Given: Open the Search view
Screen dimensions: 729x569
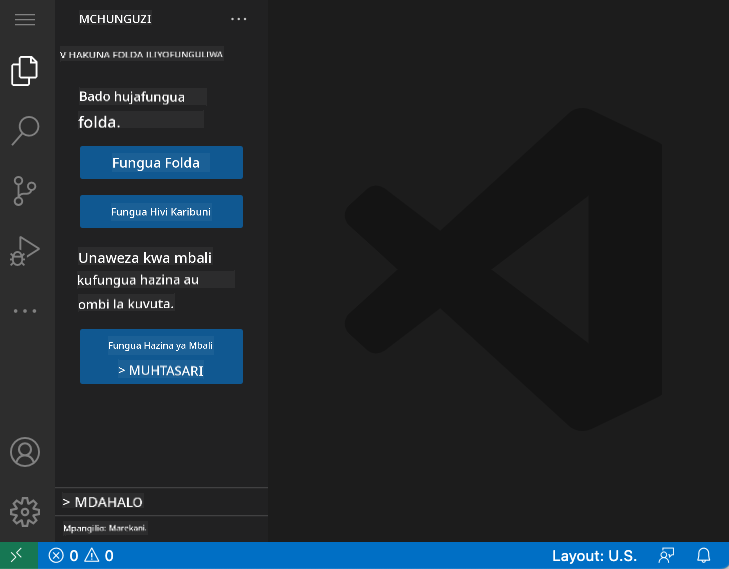Looking at the screenshot, I should click(x=25, y=129).
